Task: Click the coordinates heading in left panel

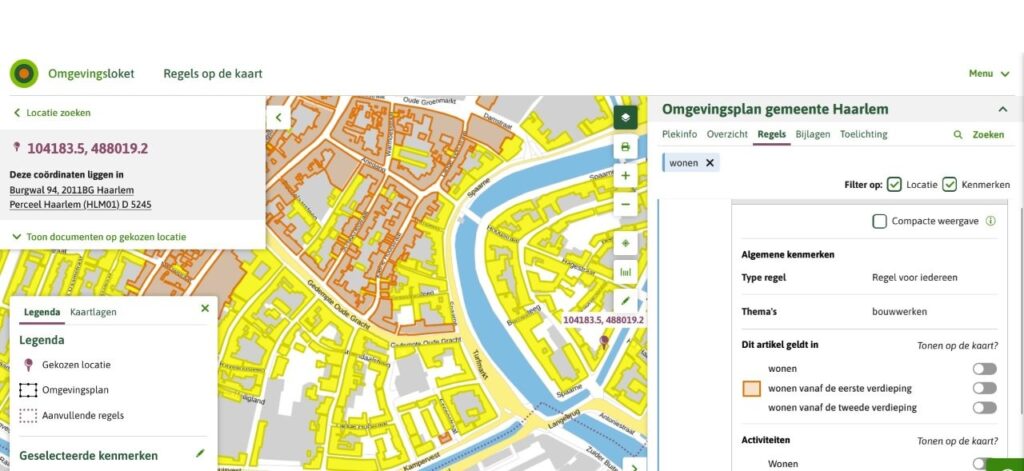Action: pyautogui.click(x=88, y=148)
